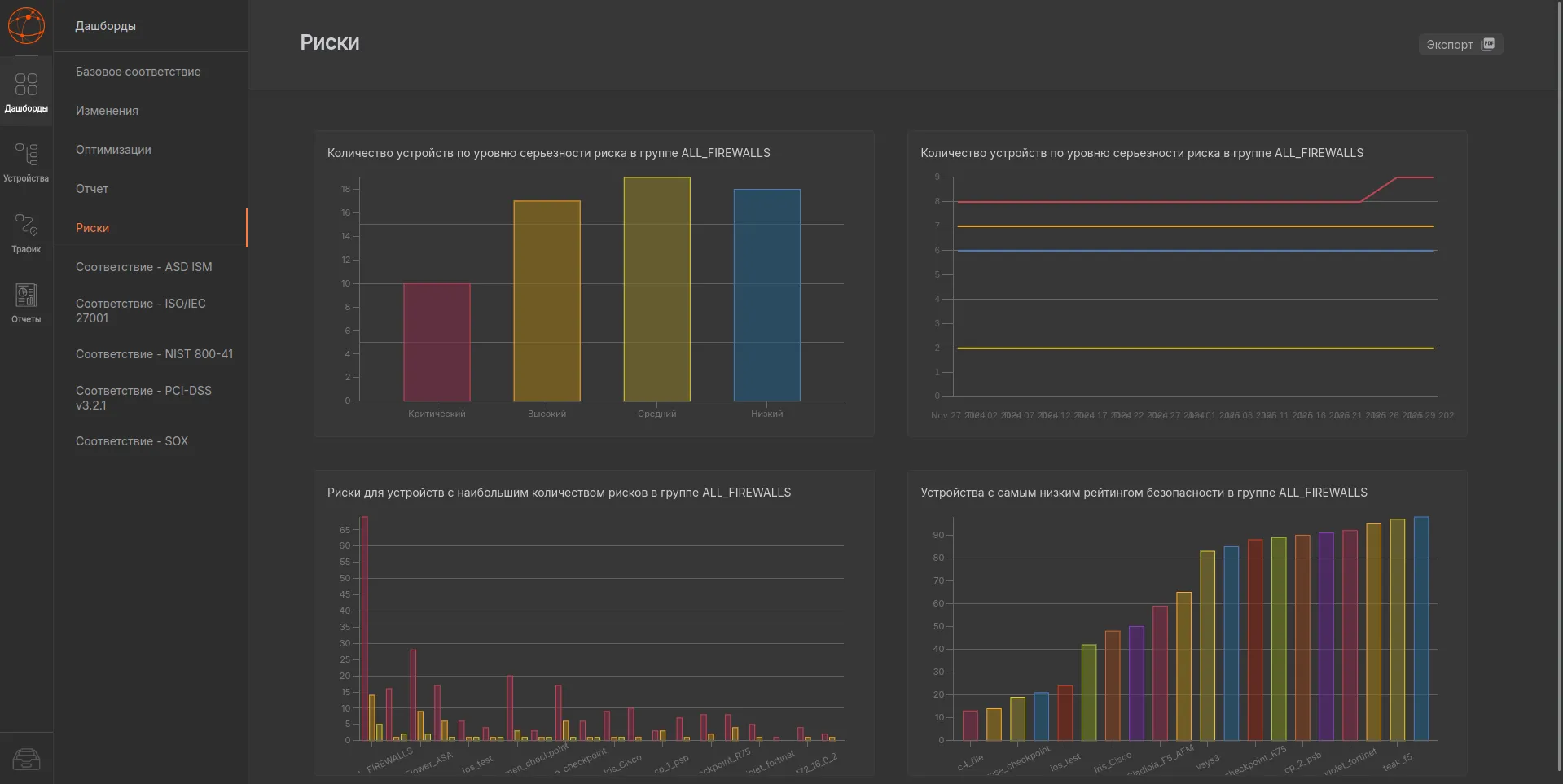Click the 172_16_0_2 label in the risks chart
The width and height of the screenshot is (1563, 784).
(815, 763)
